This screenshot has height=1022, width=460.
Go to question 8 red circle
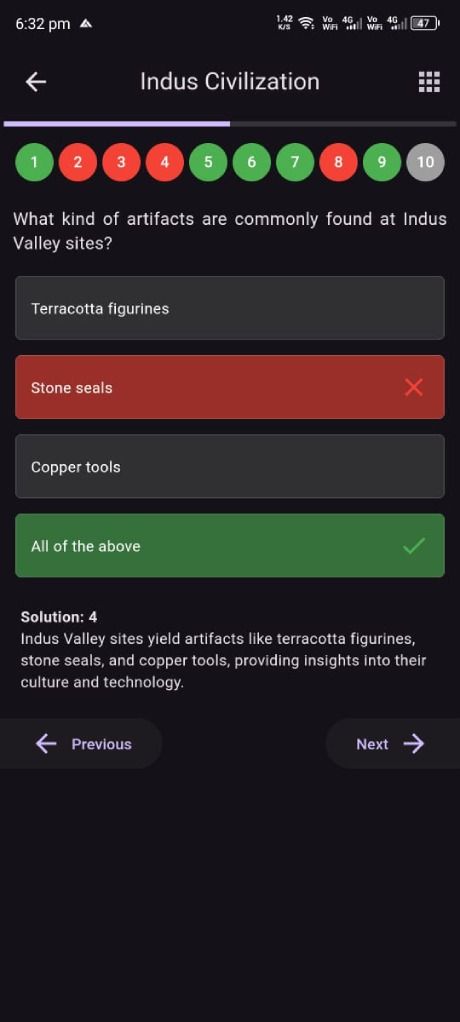point(338,162)
